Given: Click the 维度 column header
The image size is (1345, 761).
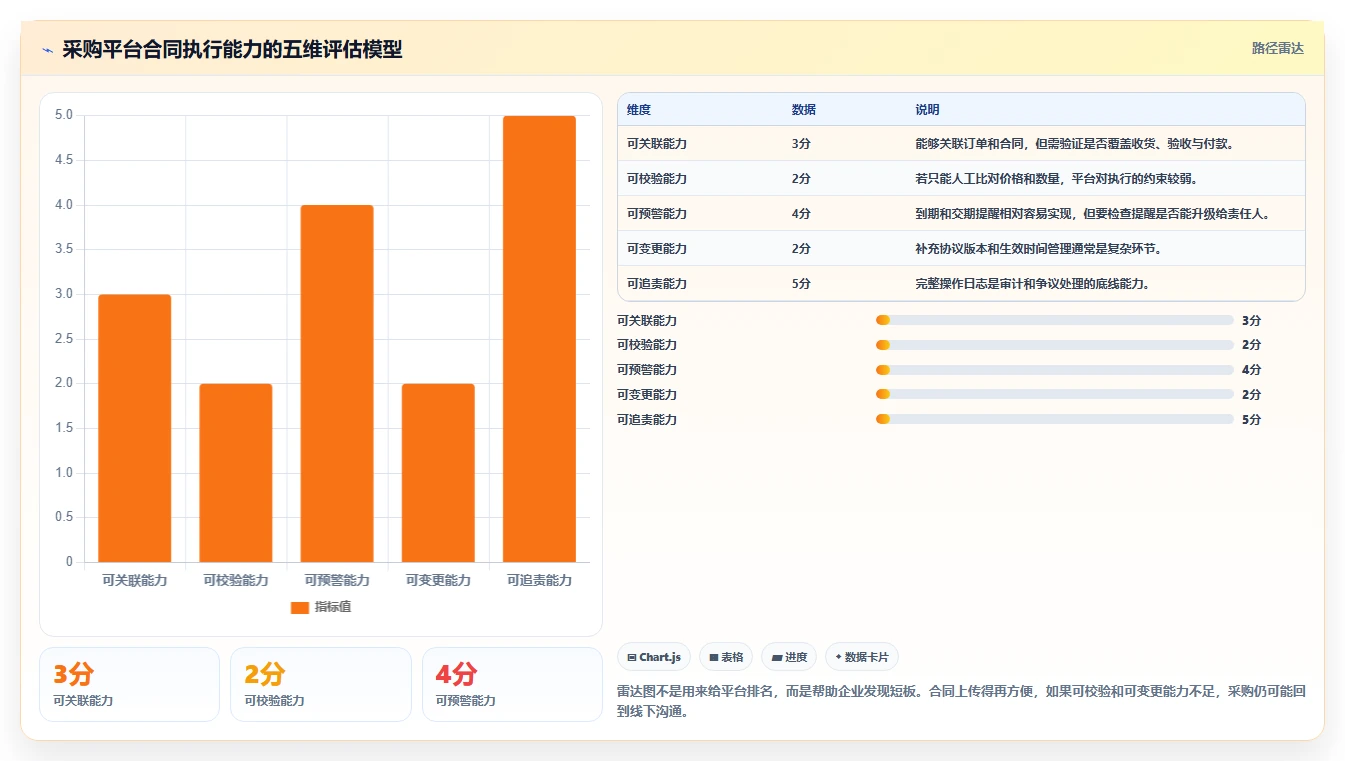Looking at the screenshot, I should tap(639, 110).
